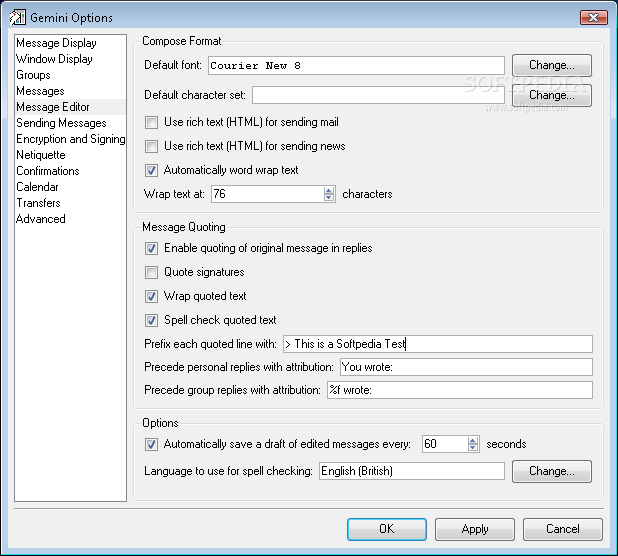Increase draft save seconds with up arrow

473,441
